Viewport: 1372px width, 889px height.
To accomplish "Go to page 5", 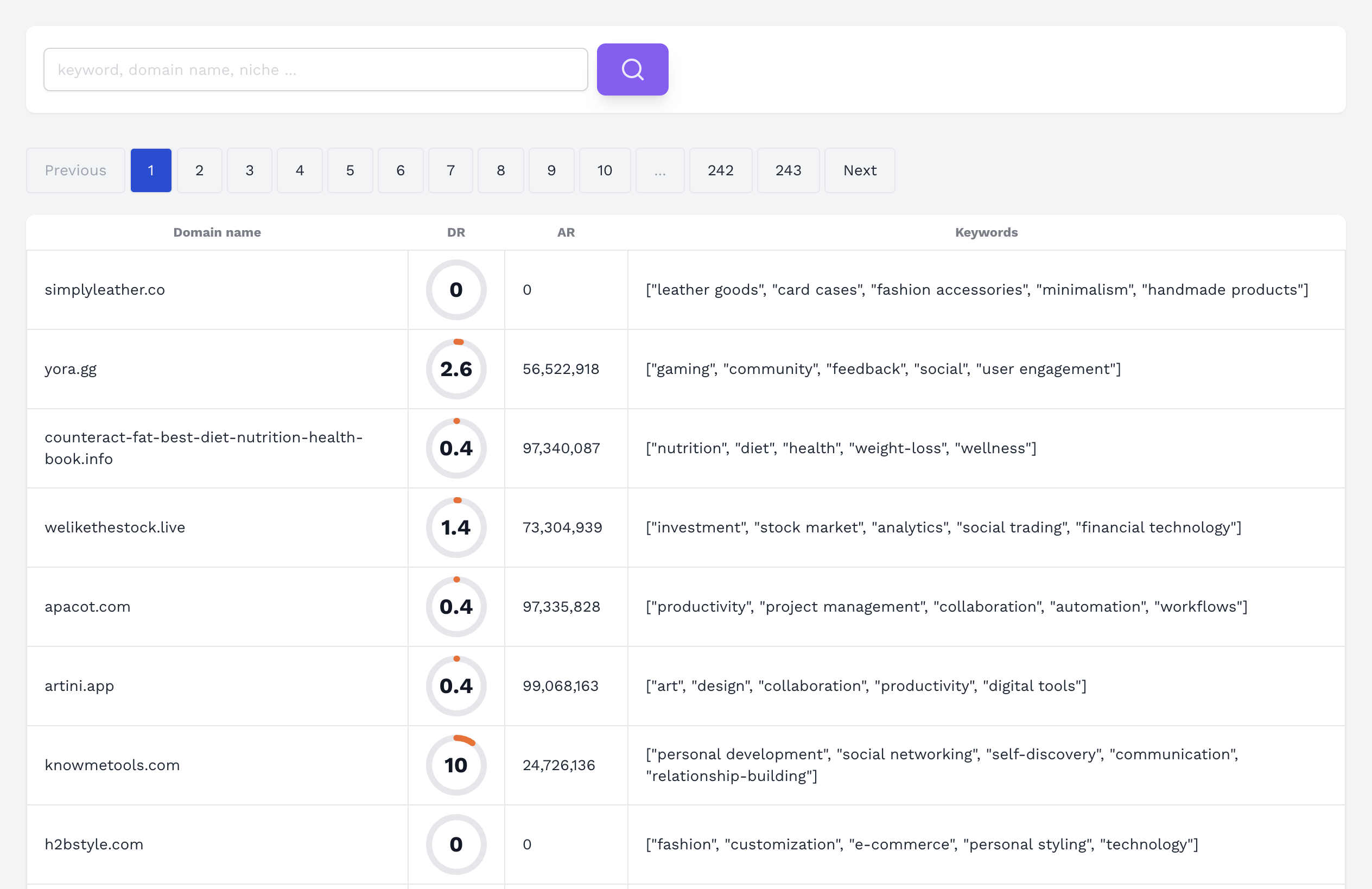I will [350, 170].
